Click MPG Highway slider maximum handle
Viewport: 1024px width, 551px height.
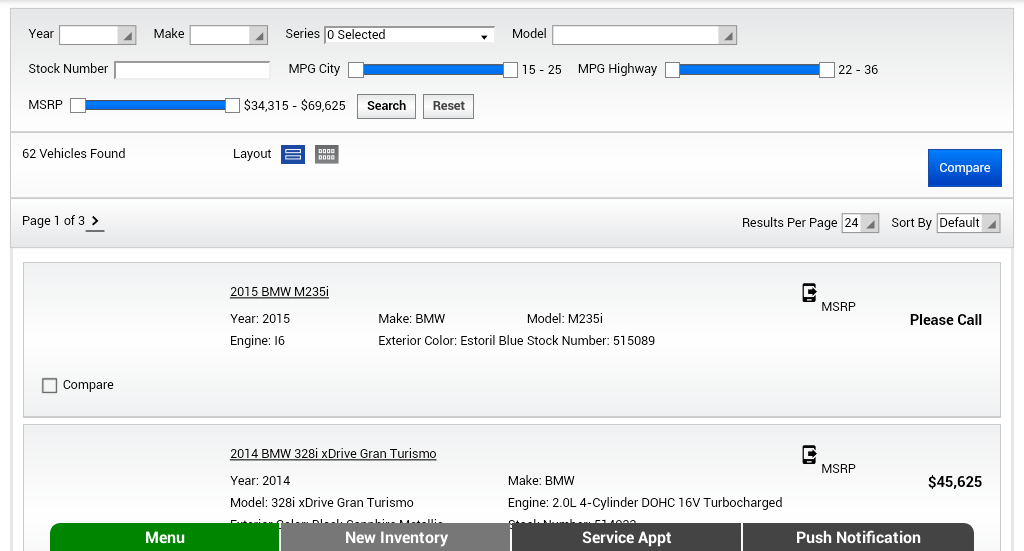827,70
